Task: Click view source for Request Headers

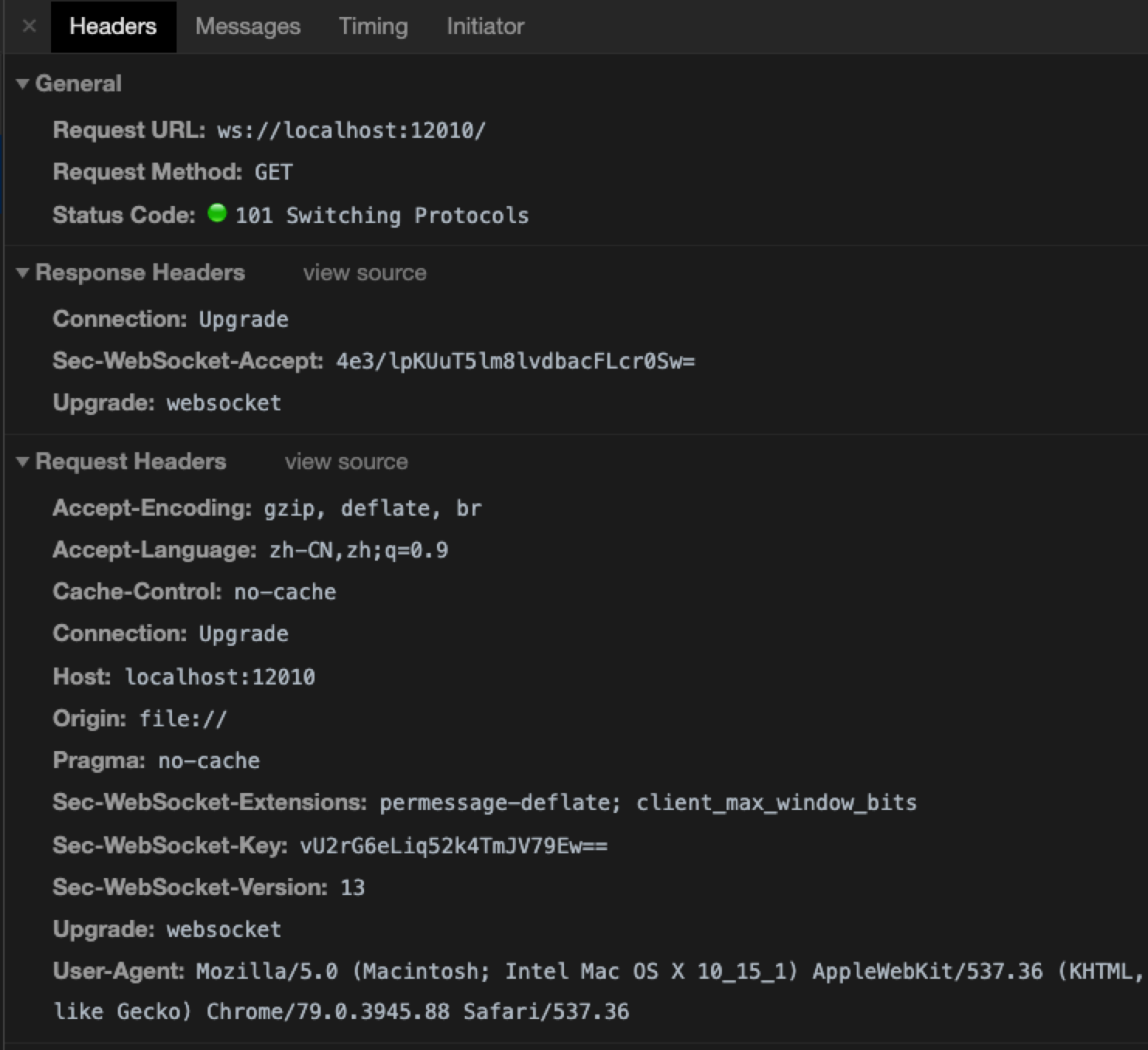Action: point(345,462)
